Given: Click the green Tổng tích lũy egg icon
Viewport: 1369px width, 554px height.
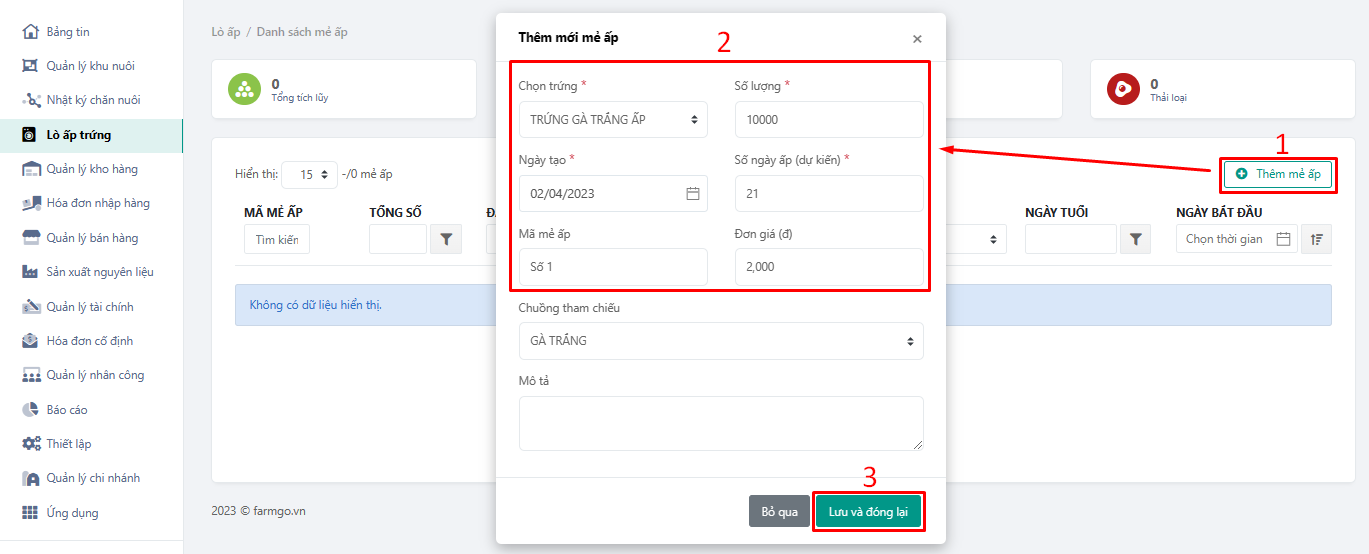Looking at the screenshot, I should tap(244, 89).
